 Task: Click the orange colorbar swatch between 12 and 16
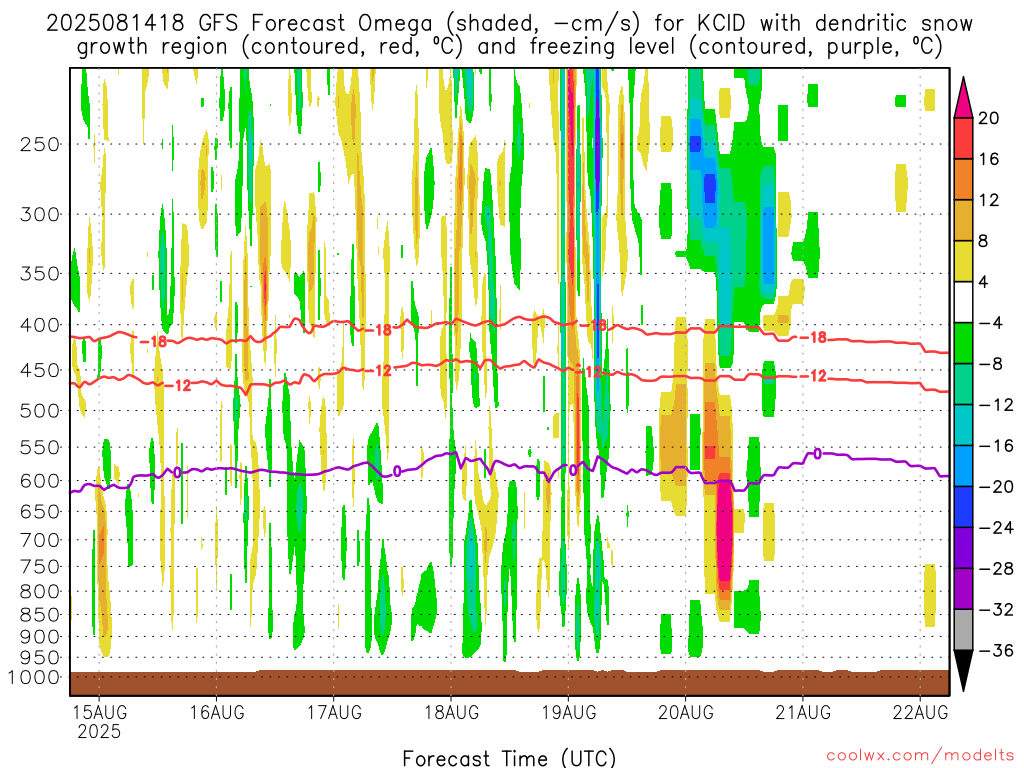pyautogui.click(x=963, y=180)
